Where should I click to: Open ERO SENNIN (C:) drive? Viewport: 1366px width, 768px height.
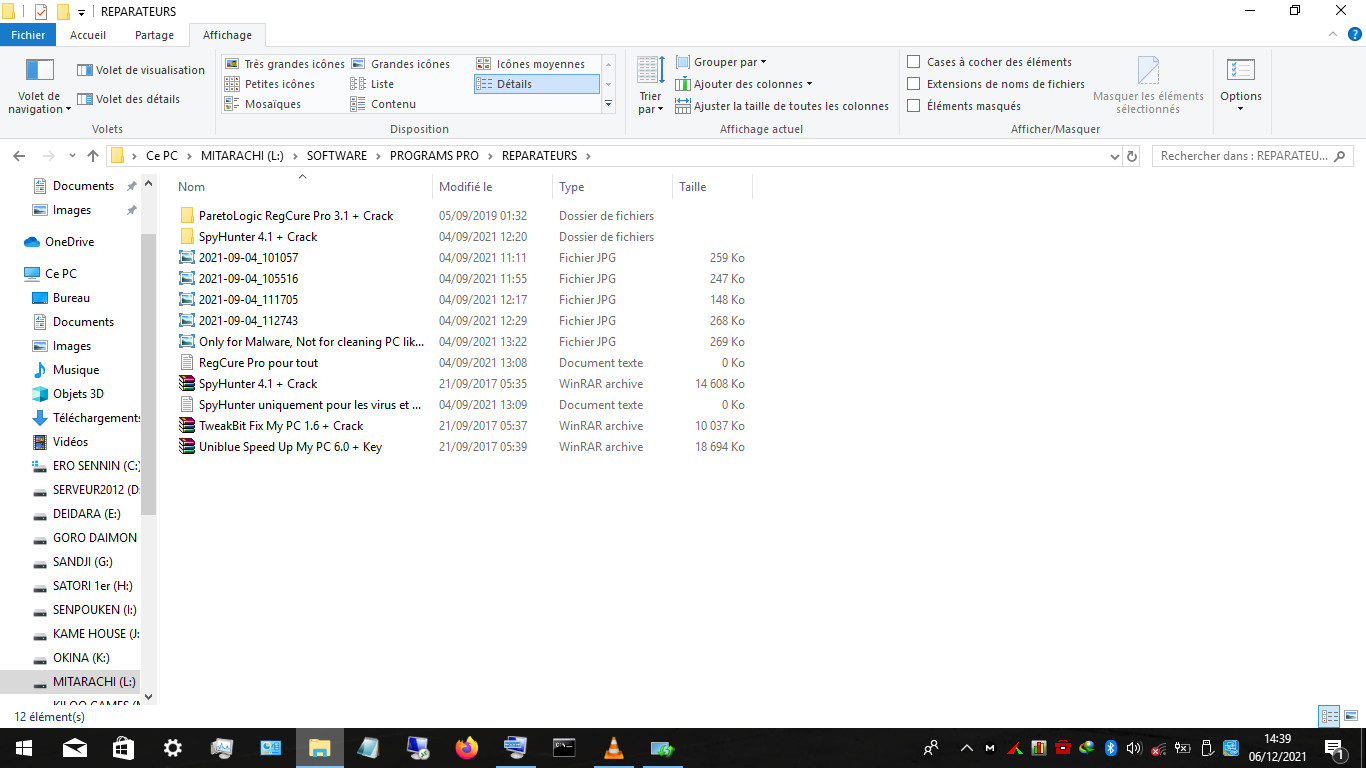(96, 466)
